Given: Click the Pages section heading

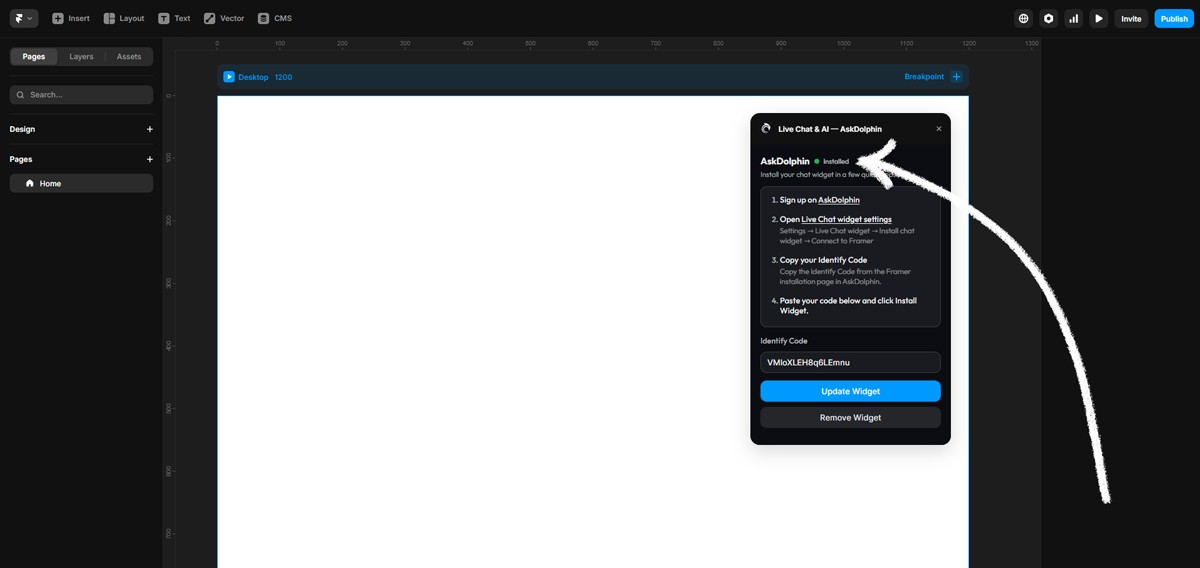Looking at the screenshot, I should click(x=21, y=159).
